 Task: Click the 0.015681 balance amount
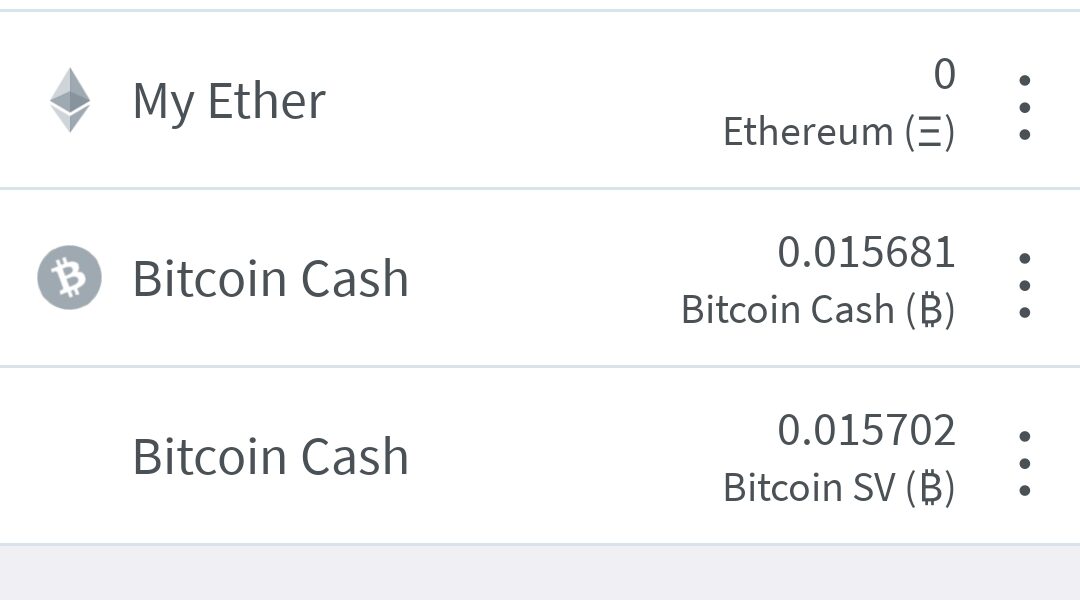click(866, 252)
